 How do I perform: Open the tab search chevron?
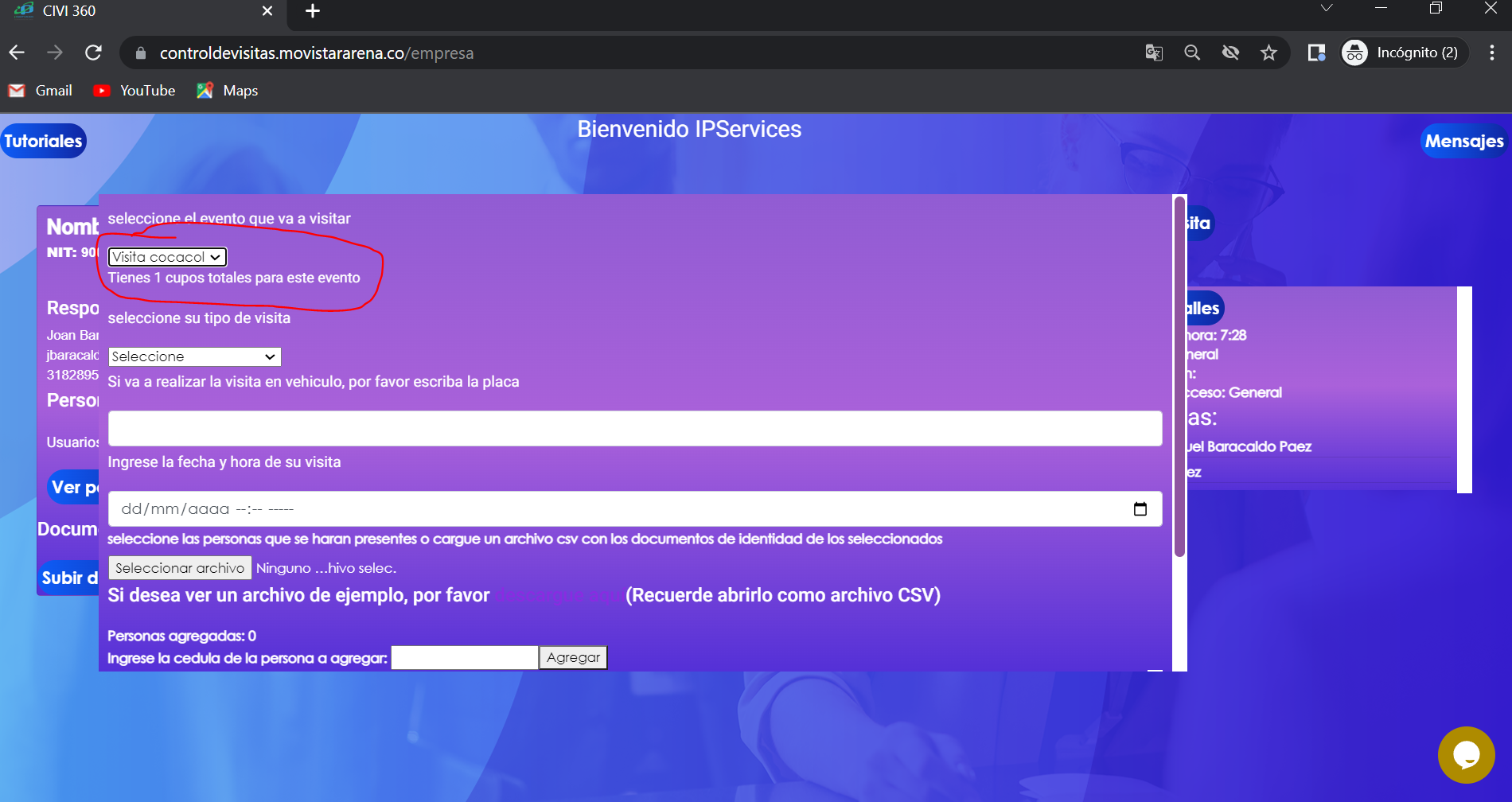pos(1326,8)
